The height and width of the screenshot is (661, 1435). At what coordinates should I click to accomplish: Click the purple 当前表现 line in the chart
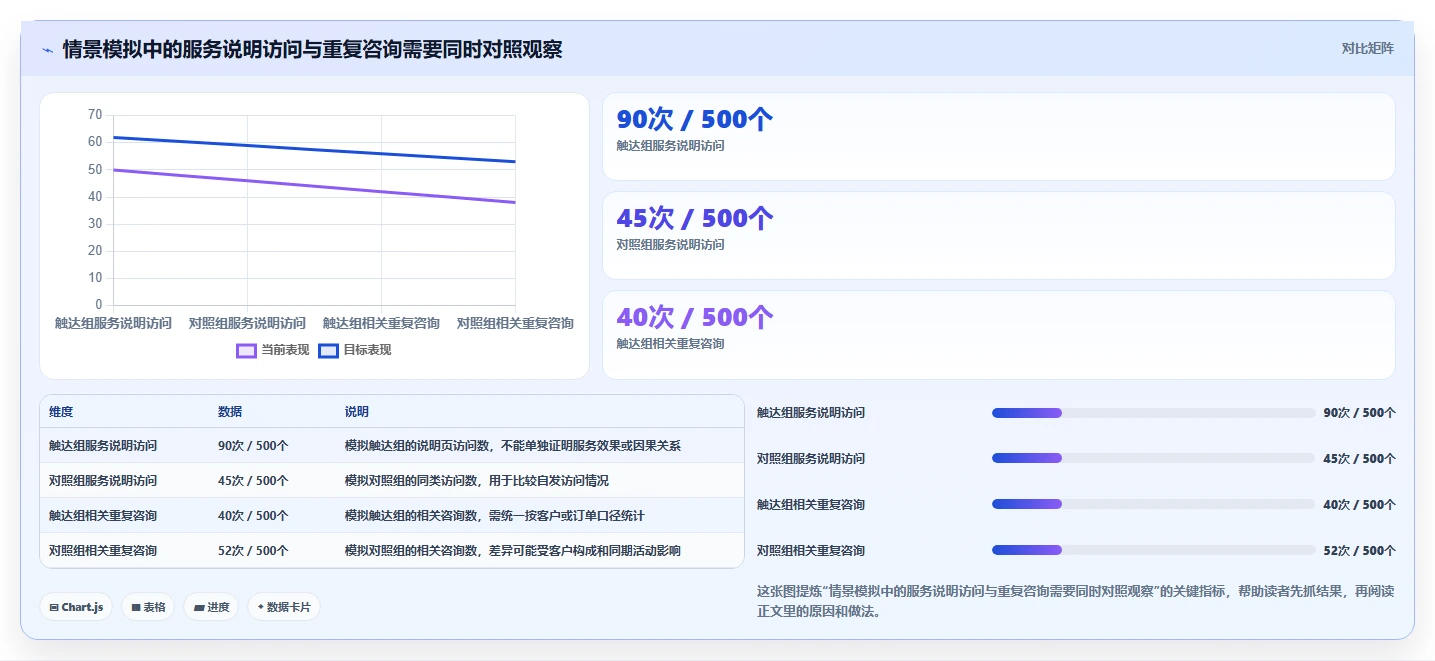click(x=314, y=186)
